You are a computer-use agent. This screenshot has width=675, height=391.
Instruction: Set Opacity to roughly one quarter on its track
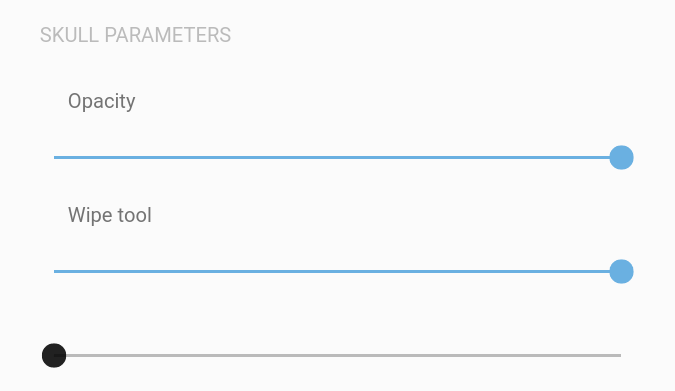click(x=195, y=158)
